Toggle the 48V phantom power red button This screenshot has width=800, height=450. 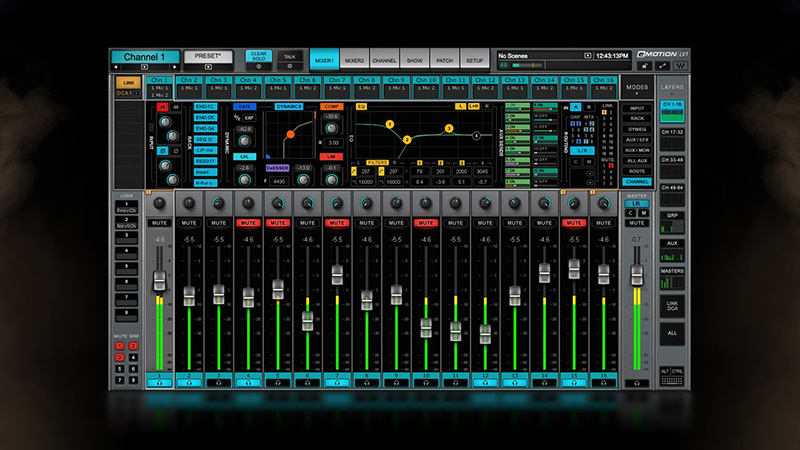[162, 107]
